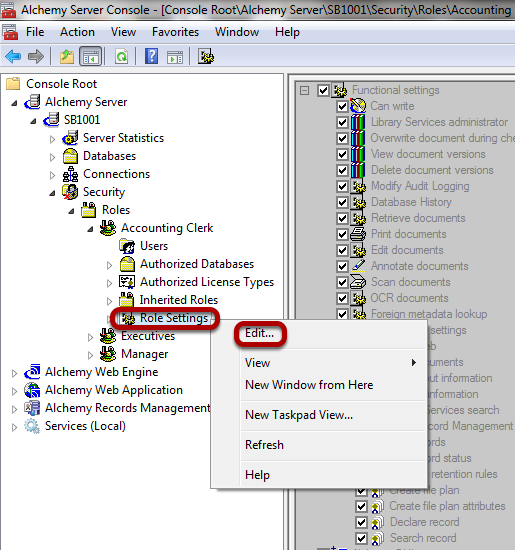This screenshot has width=515, height=550.
Task: Click Create file plan attributes label
Action: pyautogui.click(x=447, y=506)
